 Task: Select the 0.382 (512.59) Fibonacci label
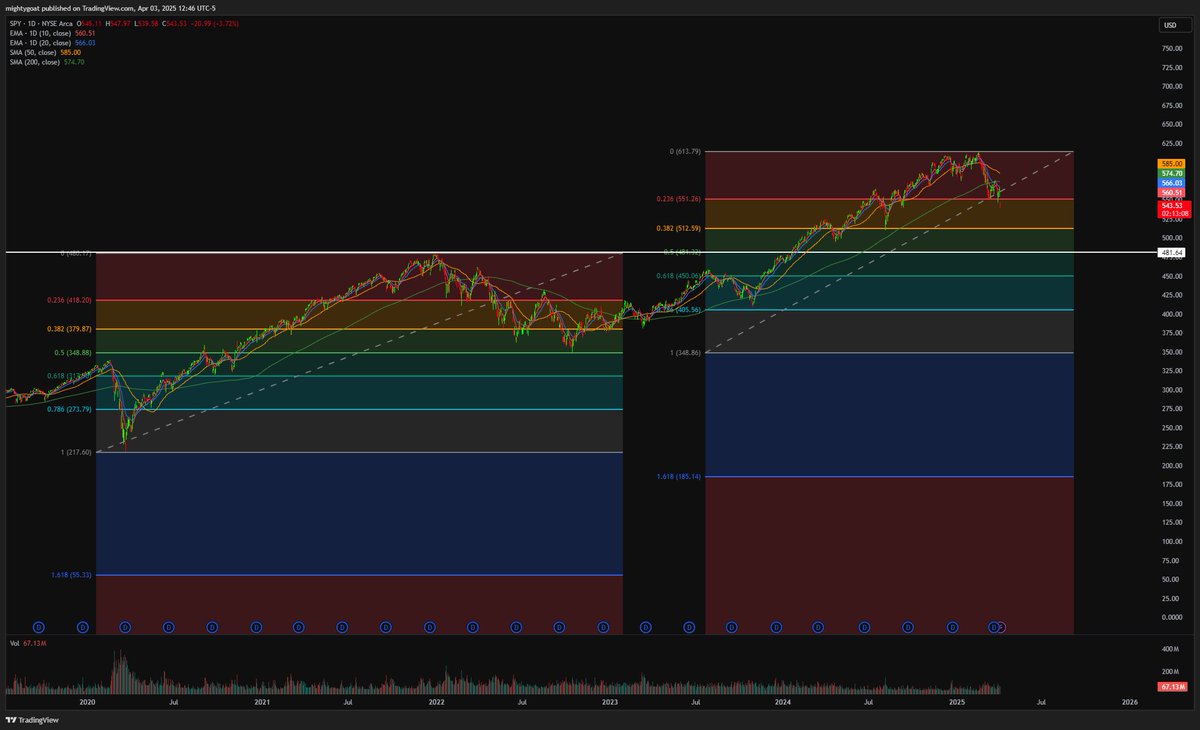coord(678,229)
